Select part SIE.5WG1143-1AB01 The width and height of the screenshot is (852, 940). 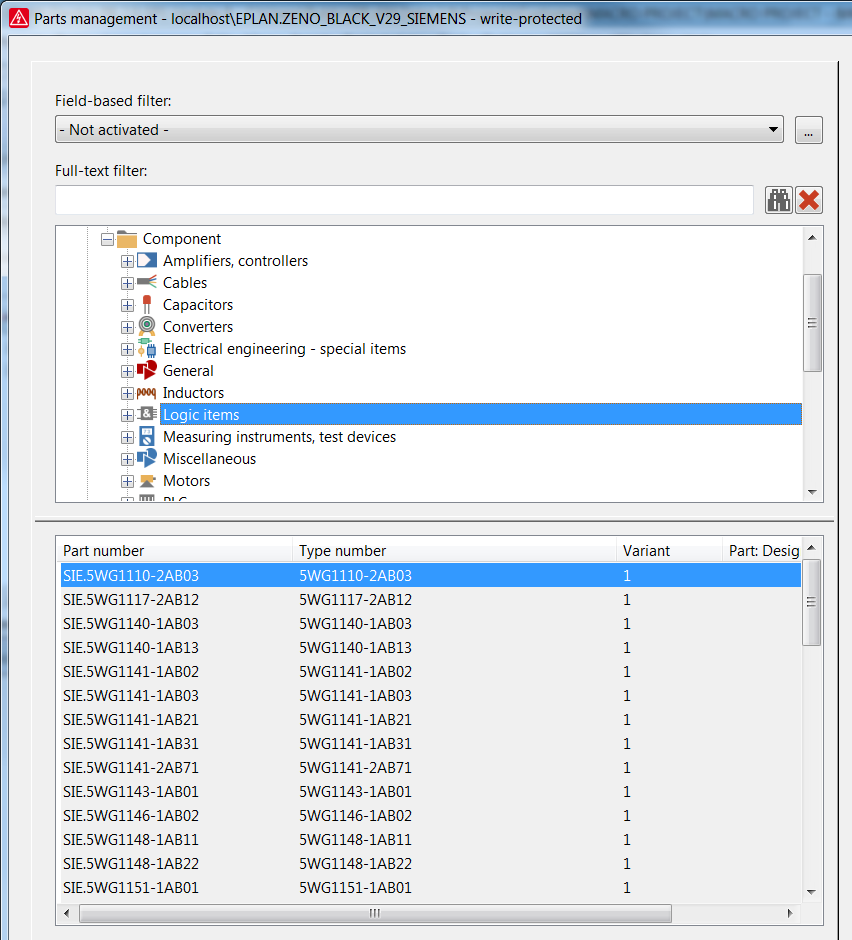coord(131,791)
